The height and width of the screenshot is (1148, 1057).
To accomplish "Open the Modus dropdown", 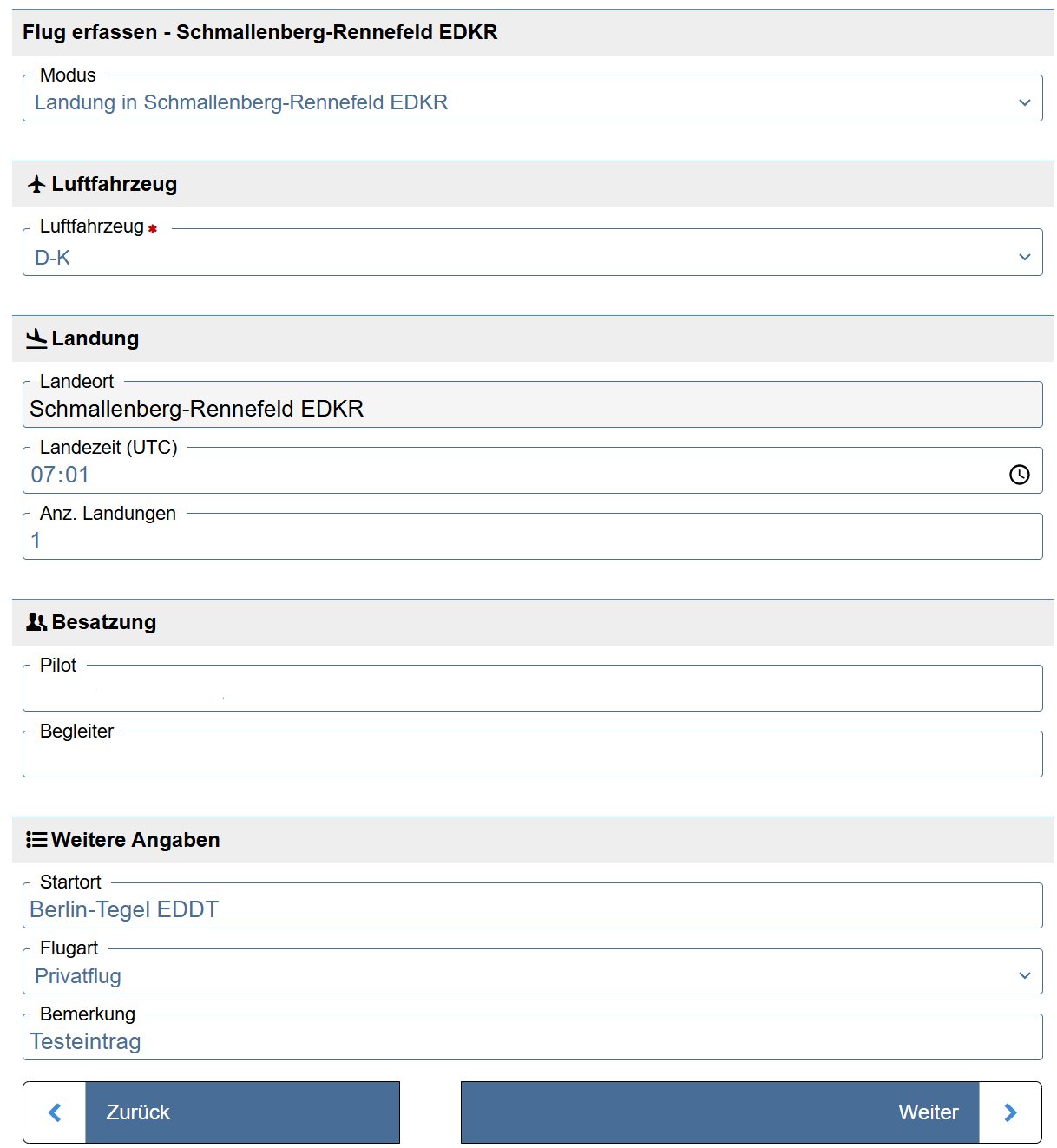I will tap(532, 102).
